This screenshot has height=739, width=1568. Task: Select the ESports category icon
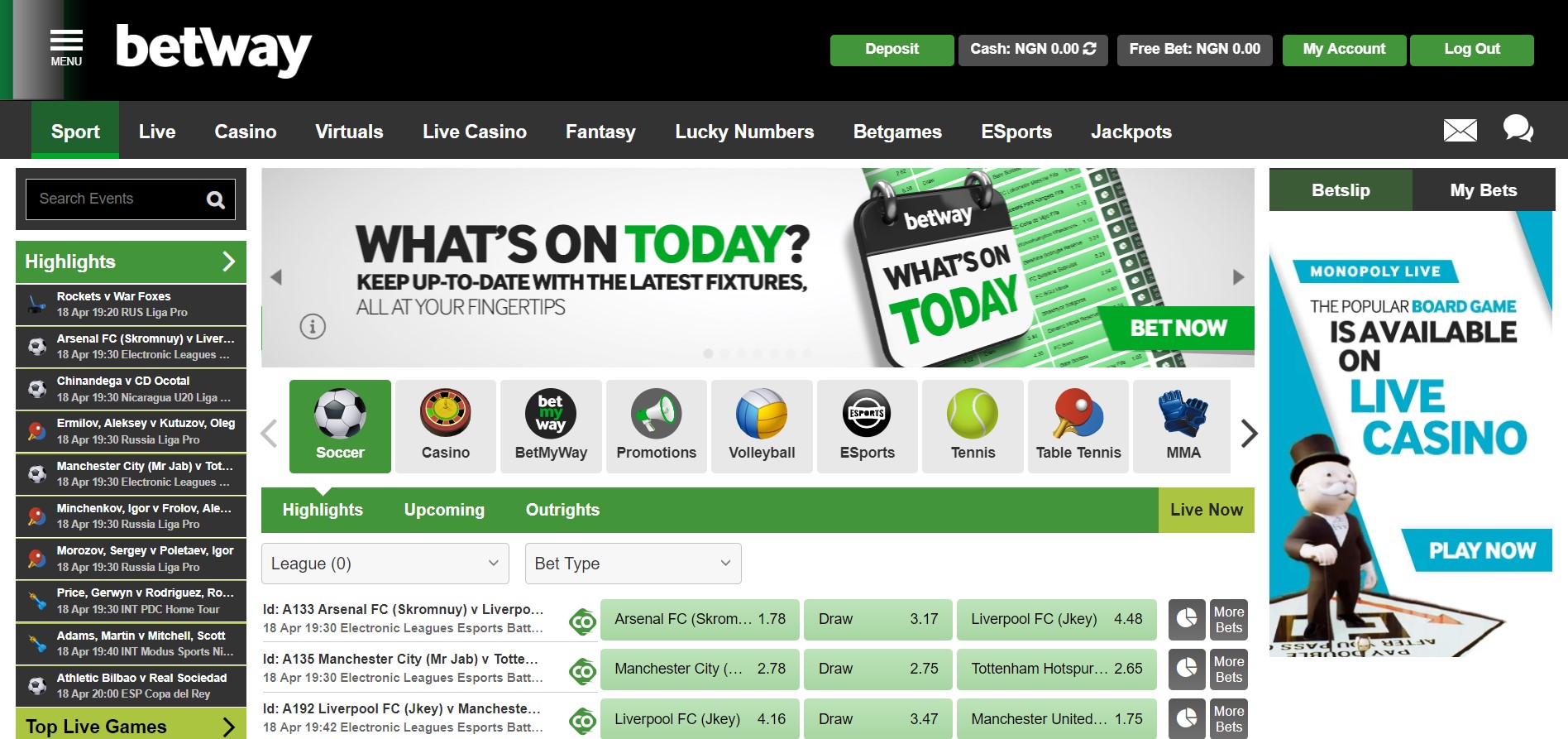[867, 426]
